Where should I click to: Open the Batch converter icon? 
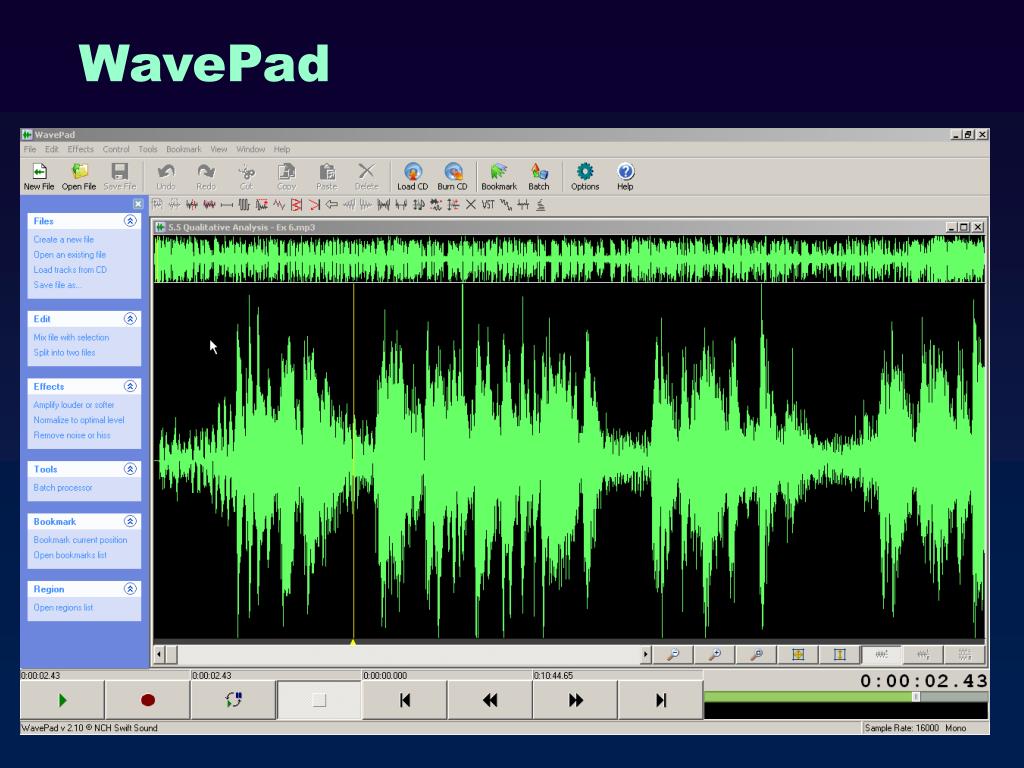(x=539, y=177)
